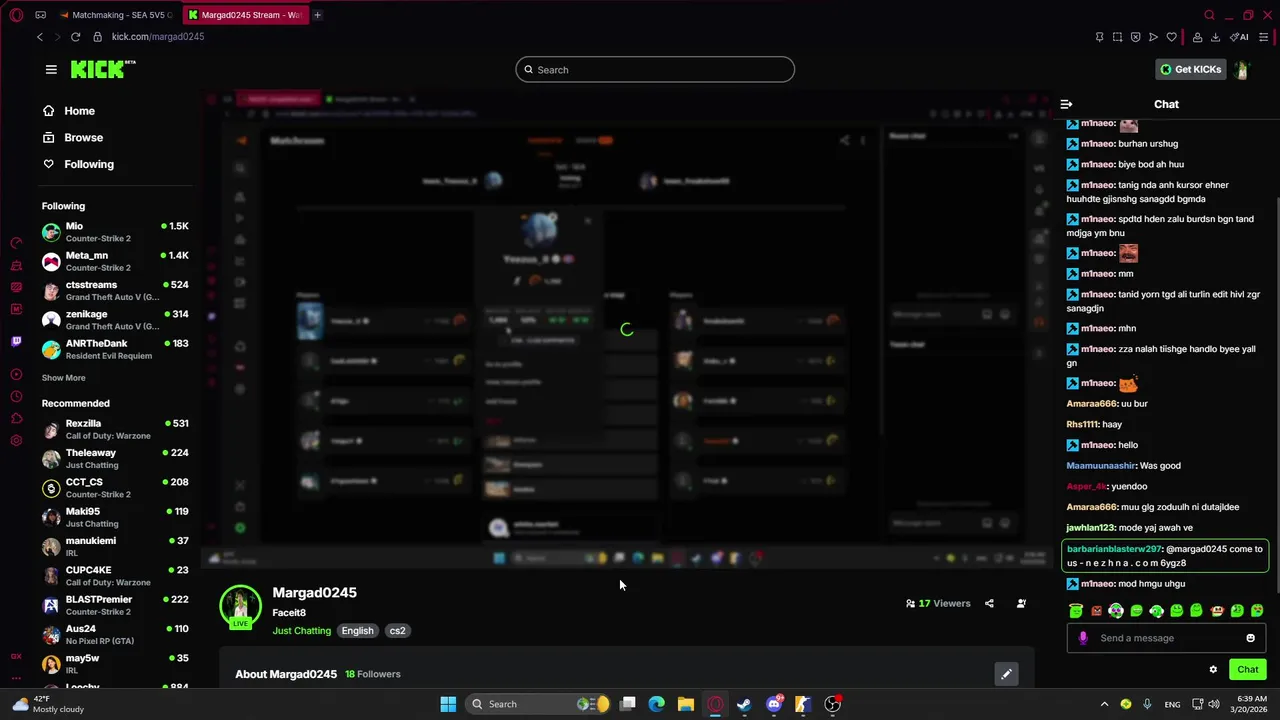1280x720 pixels.
Task: Pick the halo emote in quick emotes
Action: (1076, 610)
